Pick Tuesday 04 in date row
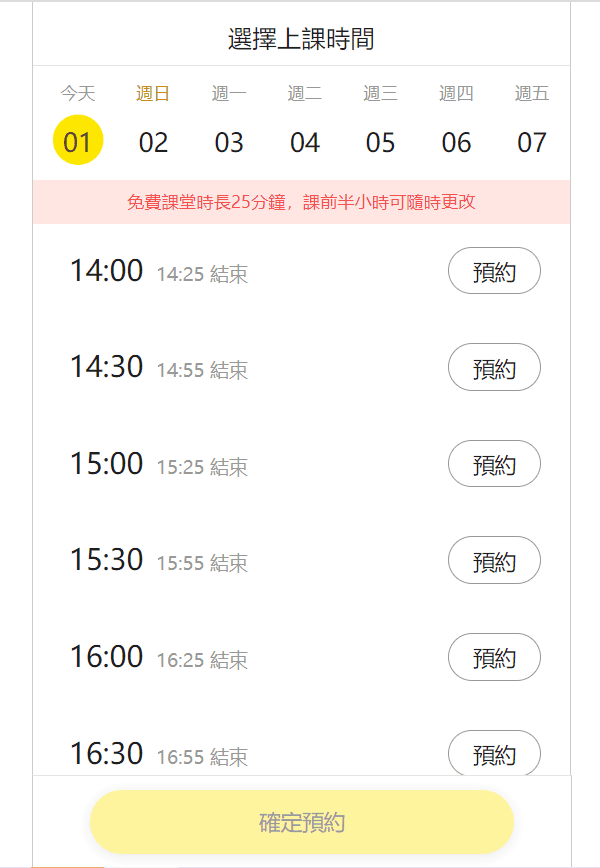Image resolution: width=600 pixels, height=868 pixels. point(305,141)
